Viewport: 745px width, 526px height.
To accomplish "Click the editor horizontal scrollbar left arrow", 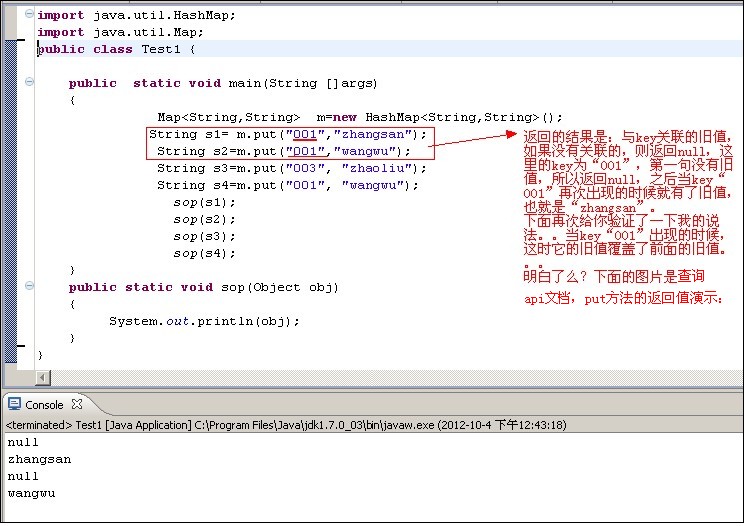I will (42, 377).
